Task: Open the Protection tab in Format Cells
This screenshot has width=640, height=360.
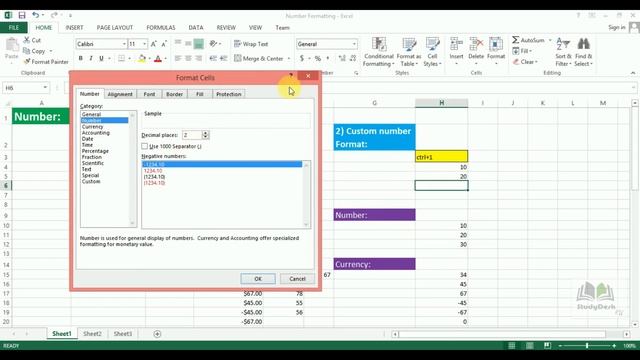Action: click(229, 94)
